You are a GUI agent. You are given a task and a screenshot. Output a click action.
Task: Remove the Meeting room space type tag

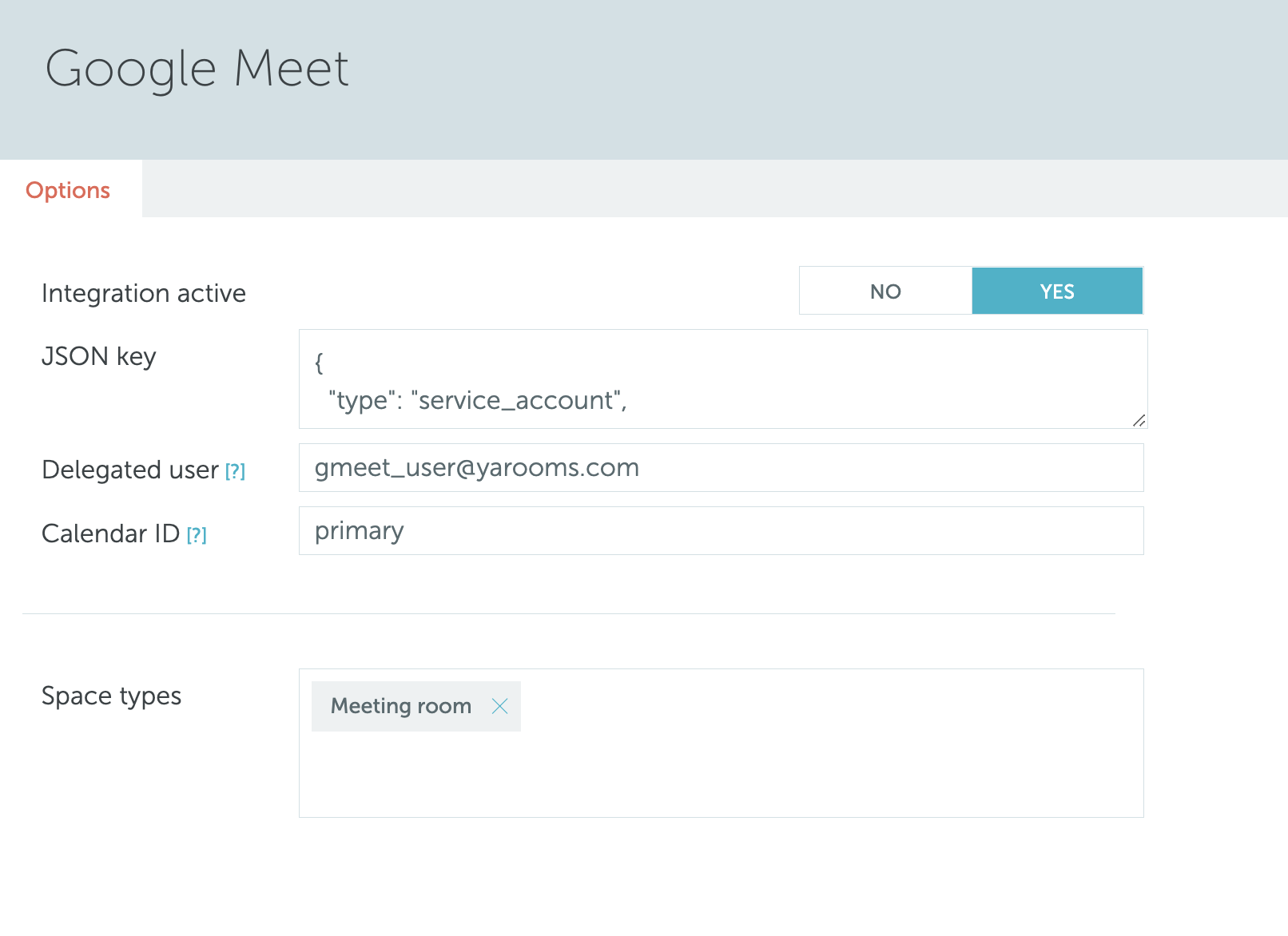coord(500,706)
